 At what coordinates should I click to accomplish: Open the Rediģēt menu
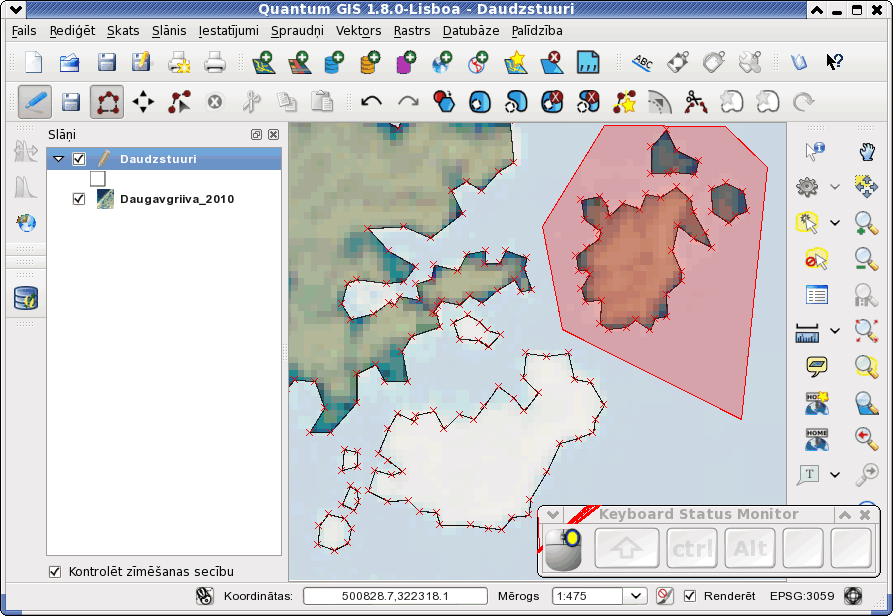point(72,31)
